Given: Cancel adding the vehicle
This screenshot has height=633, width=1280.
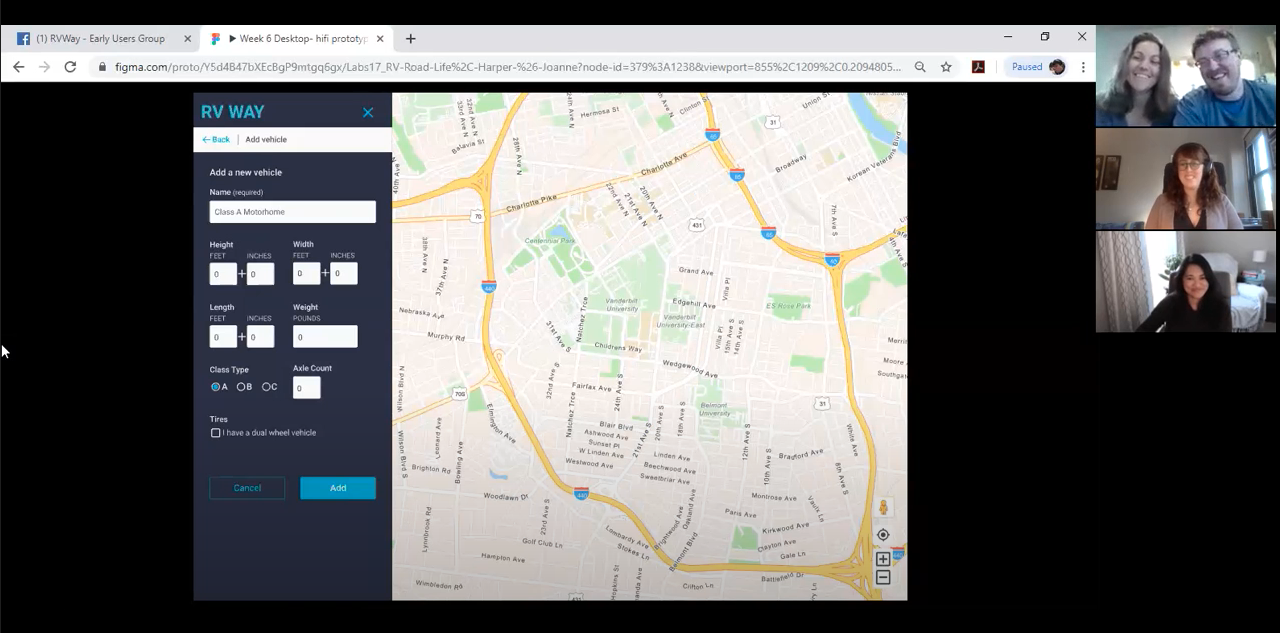Looking at the screenshot, I should pyautogui.click(x=247, y=488).
